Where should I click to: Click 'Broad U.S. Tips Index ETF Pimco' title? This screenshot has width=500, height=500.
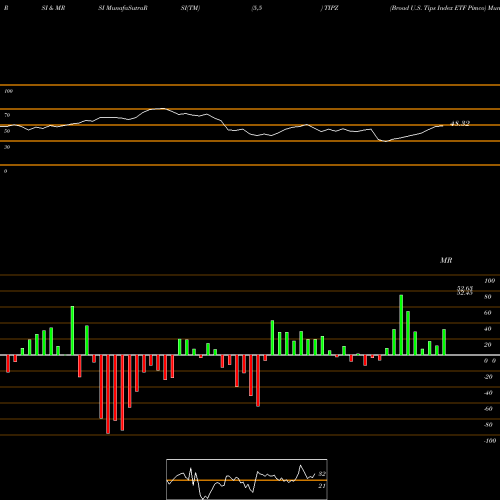(438, 8)
